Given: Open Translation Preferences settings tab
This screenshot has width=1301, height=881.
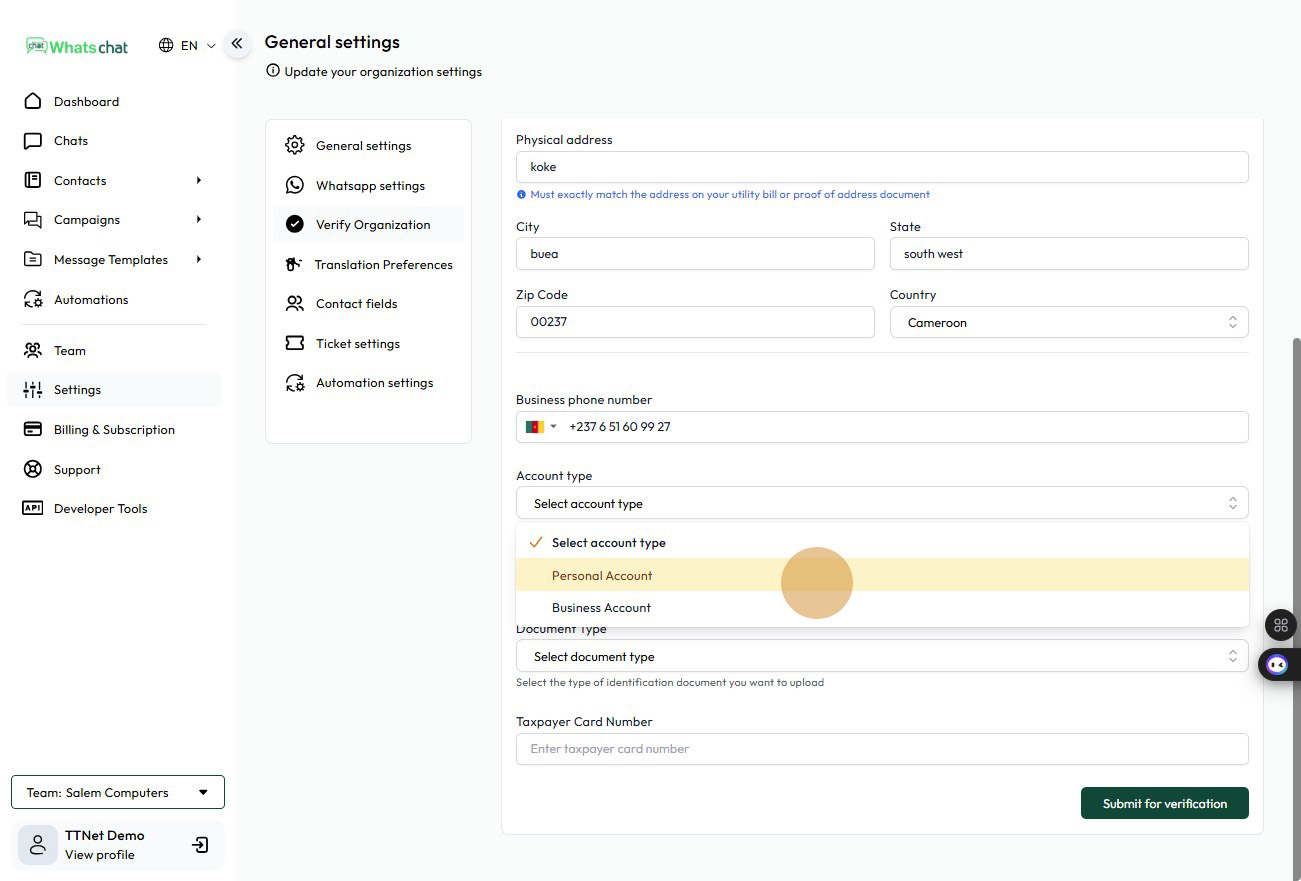Looking at the screenshot, I should coord(383,265).
